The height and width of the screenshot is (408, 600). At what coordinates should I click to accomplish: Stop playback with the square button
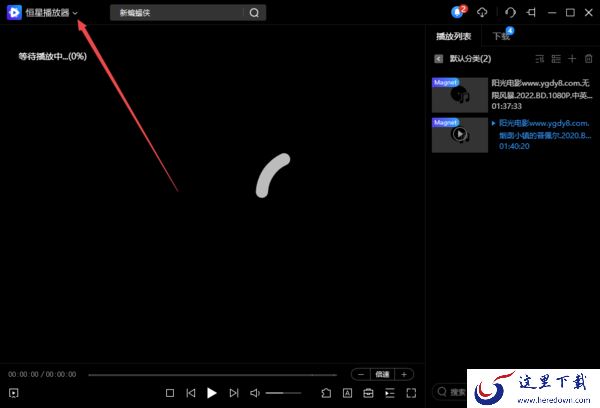click(x=170, y=393)
